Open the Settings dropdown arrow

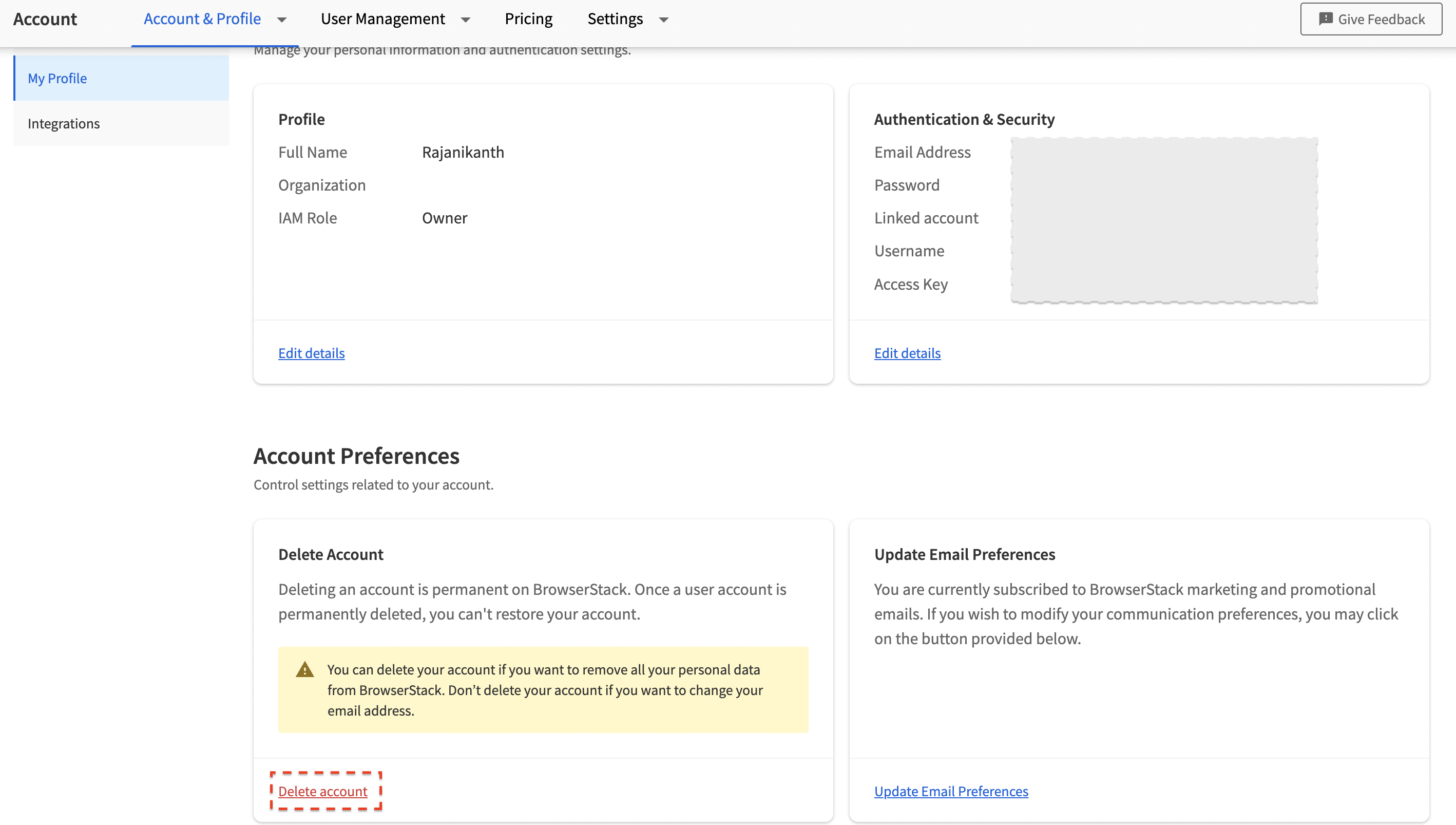(x=663, y=20)
